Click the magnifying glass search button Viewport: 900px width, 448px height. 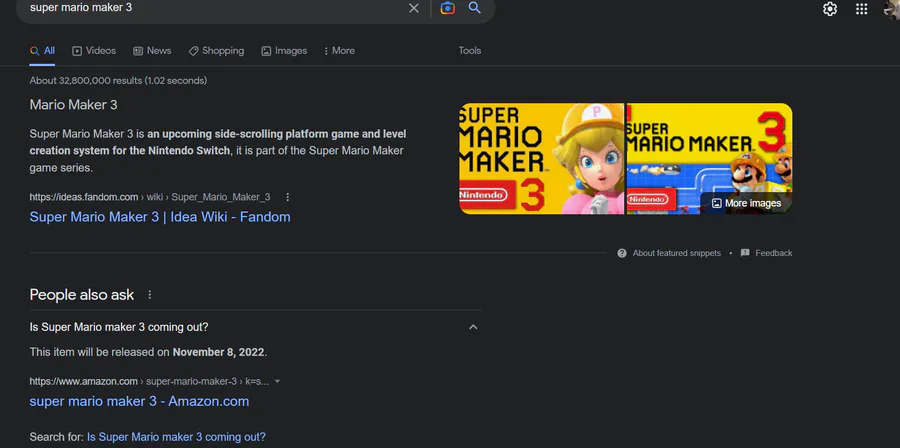tap(475, 7)
